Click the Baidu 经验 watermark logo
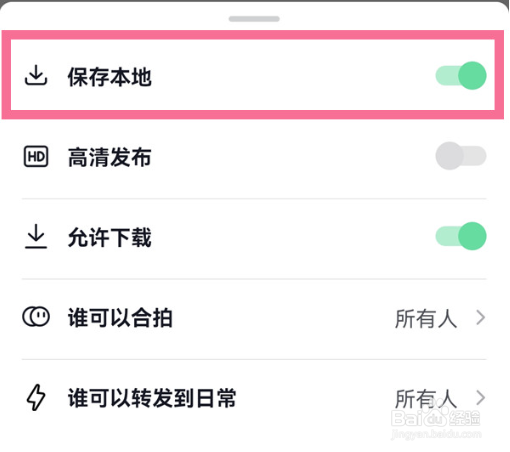The width and height of the screenshot is (510, 452). 436,418
